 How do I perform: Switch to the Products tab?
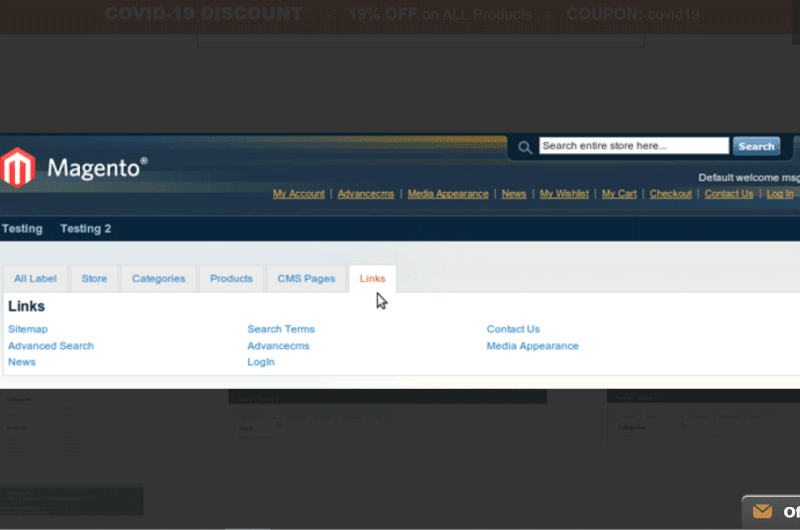(231, 279)
